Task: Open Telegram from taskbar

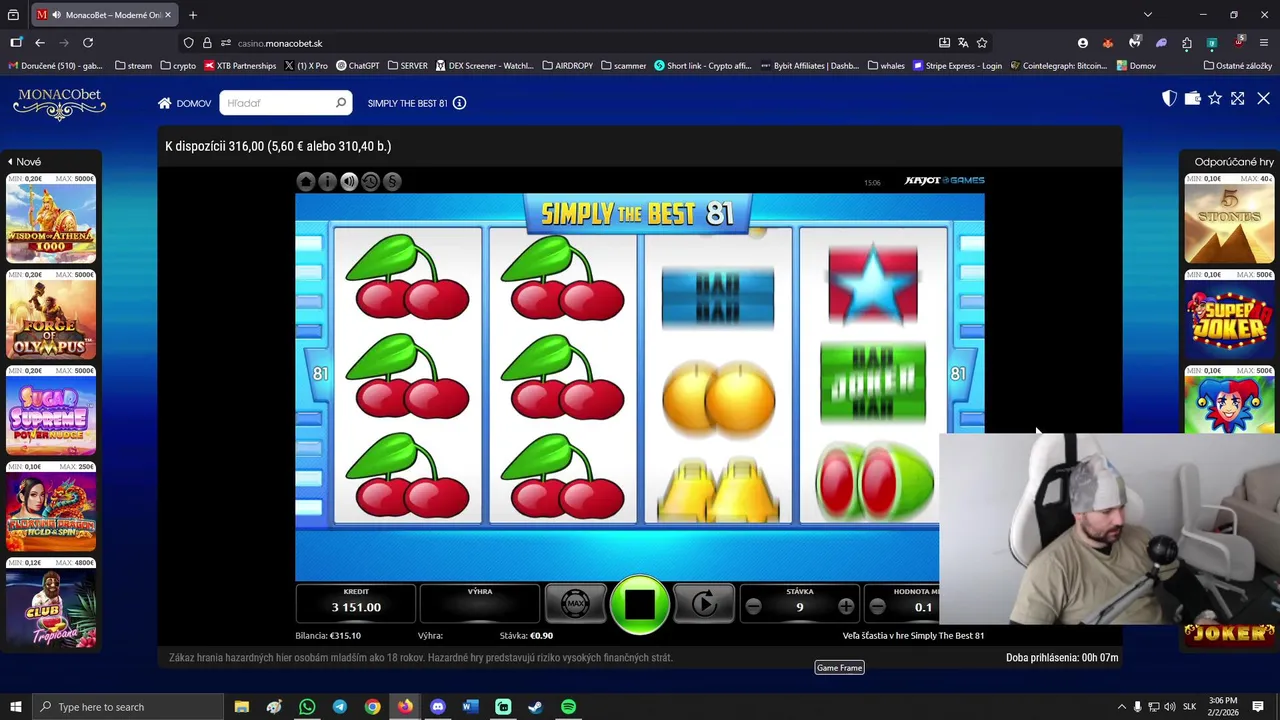Action: tap(340, 707)
